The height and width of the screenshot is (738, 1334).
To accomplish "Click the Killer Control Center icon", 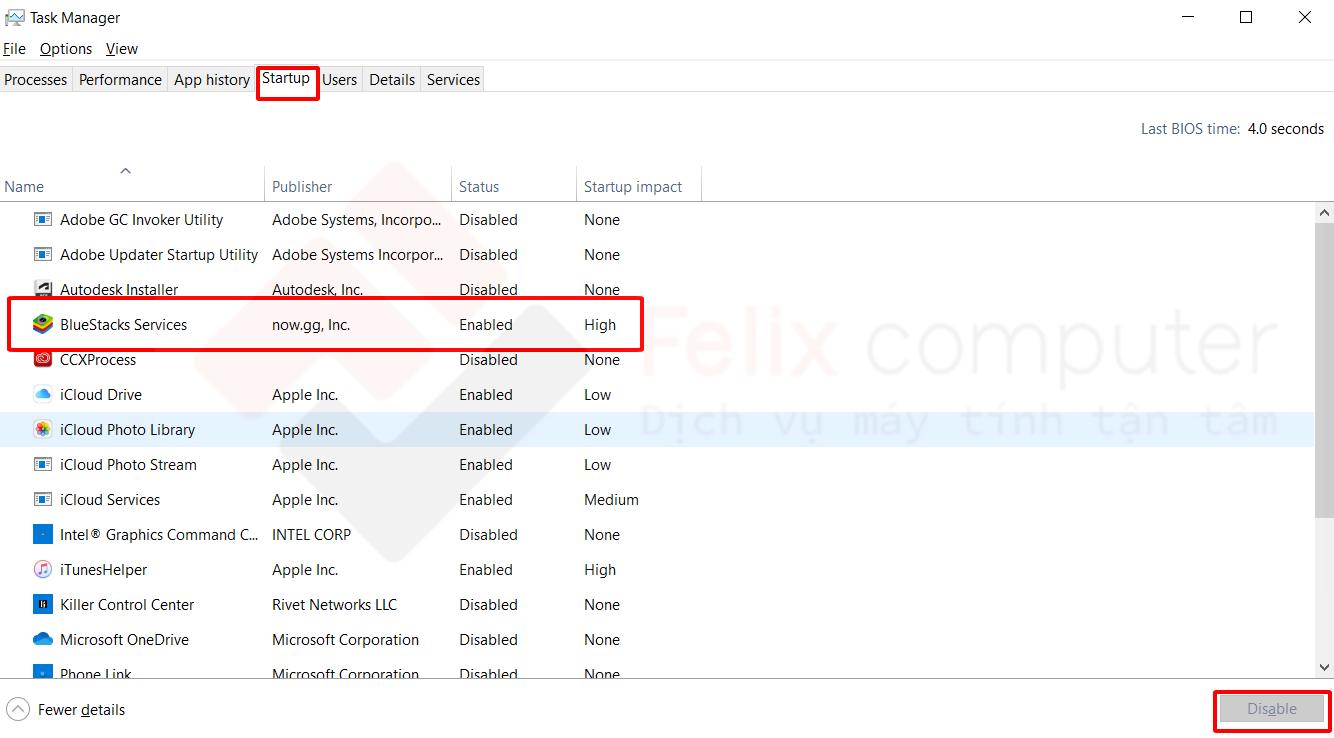I will (x=42, y=605).
